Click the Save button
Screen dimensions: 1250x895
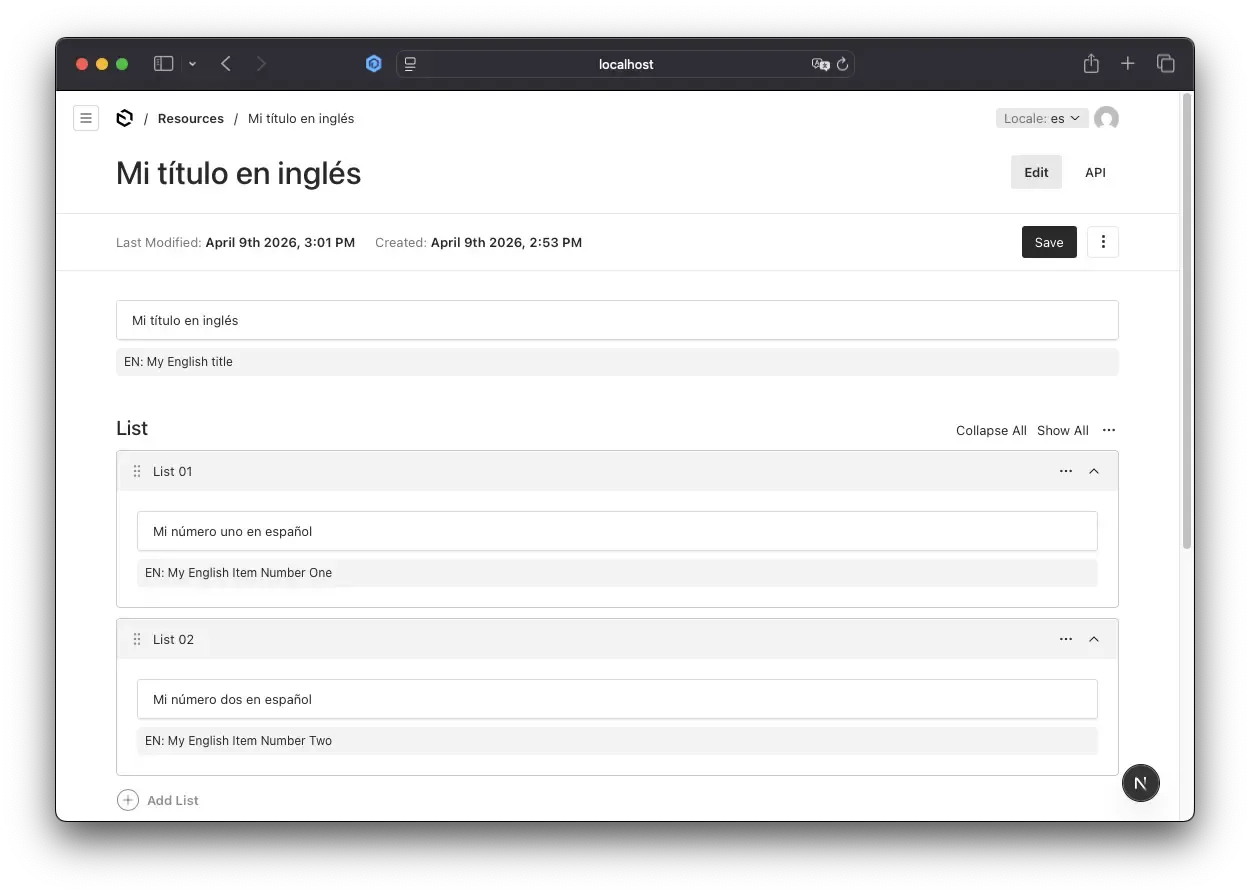(x=1049, y=242)
